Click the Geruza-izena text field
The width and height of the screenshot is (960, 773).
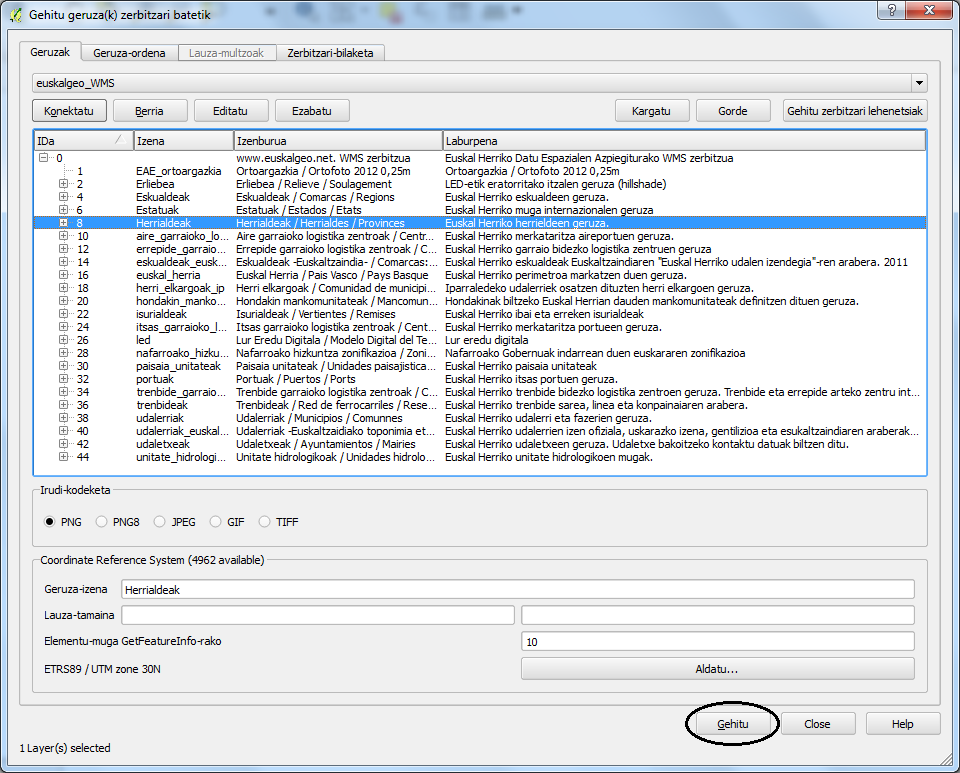click(x=517, y=589)
